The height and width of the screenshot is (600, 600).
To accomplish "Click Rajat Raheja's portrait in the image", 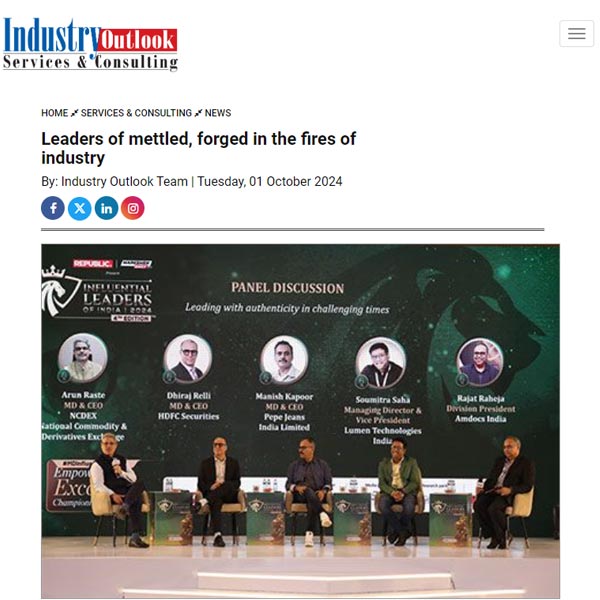I will click(x=480, y=362).
